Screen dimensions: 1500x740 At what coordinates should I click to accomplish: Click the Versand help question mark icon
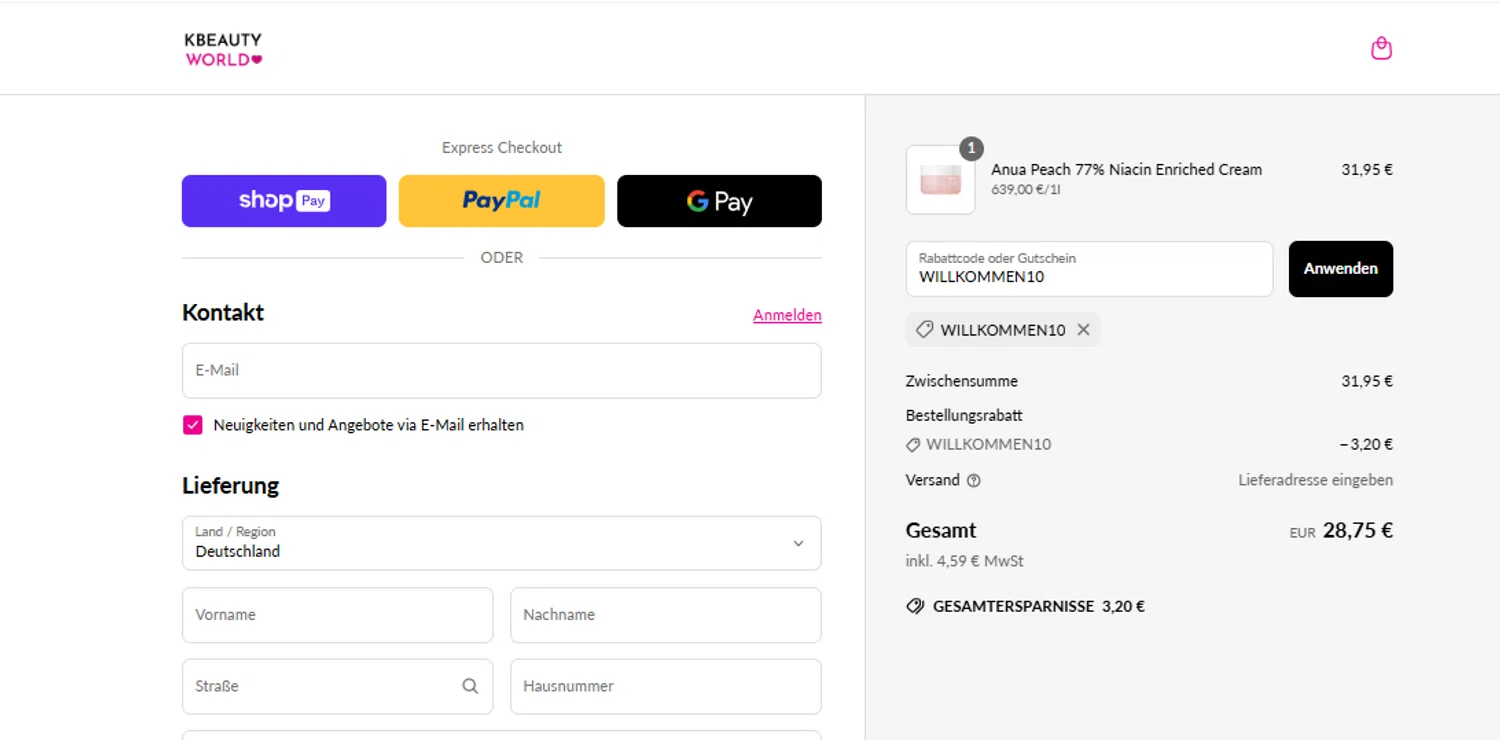(x=973, y=480)
